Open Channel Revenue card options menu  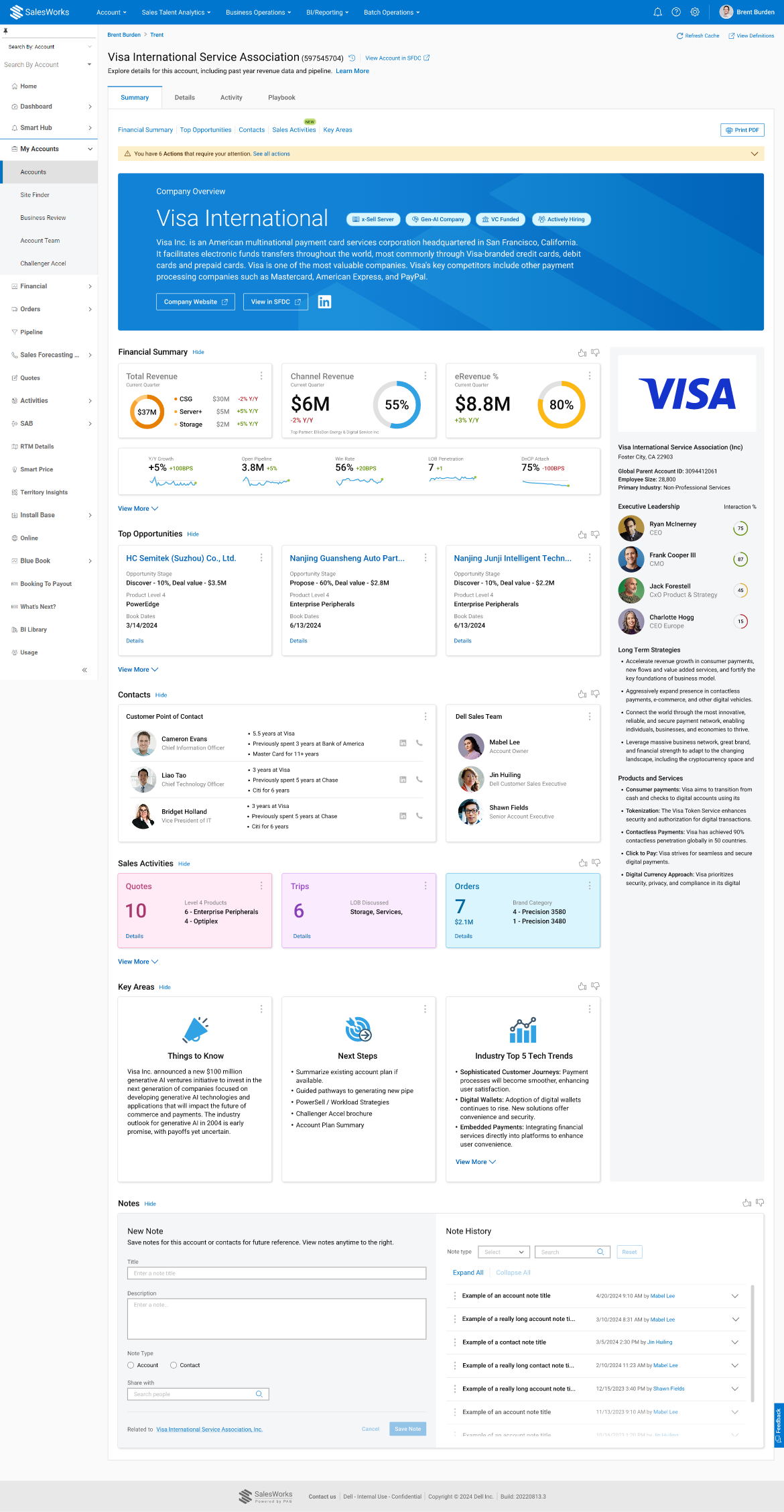pos(426,376)
